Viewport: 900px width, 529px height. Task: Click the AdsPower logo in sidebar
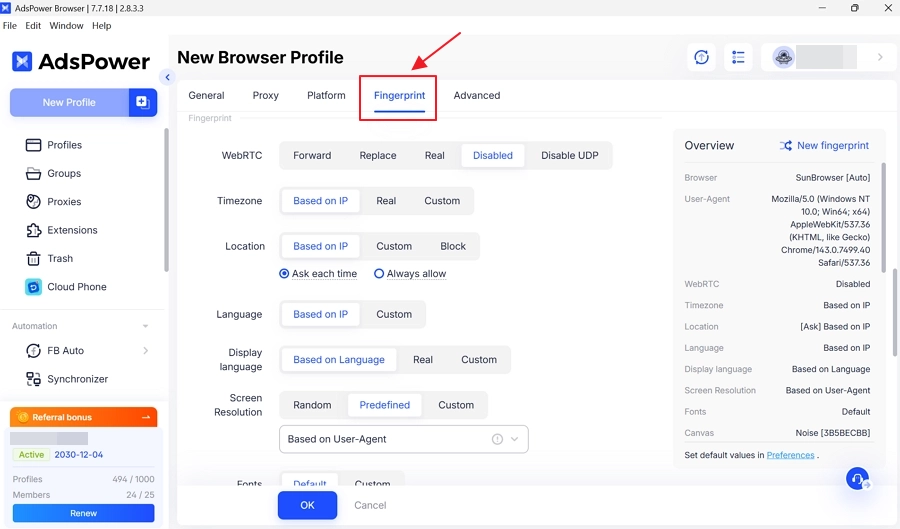point(80,61)
